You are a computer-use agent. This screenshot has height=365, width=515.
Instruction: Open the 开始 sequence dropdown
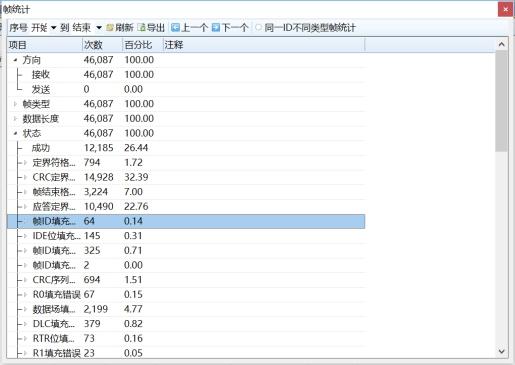[53, 28]
